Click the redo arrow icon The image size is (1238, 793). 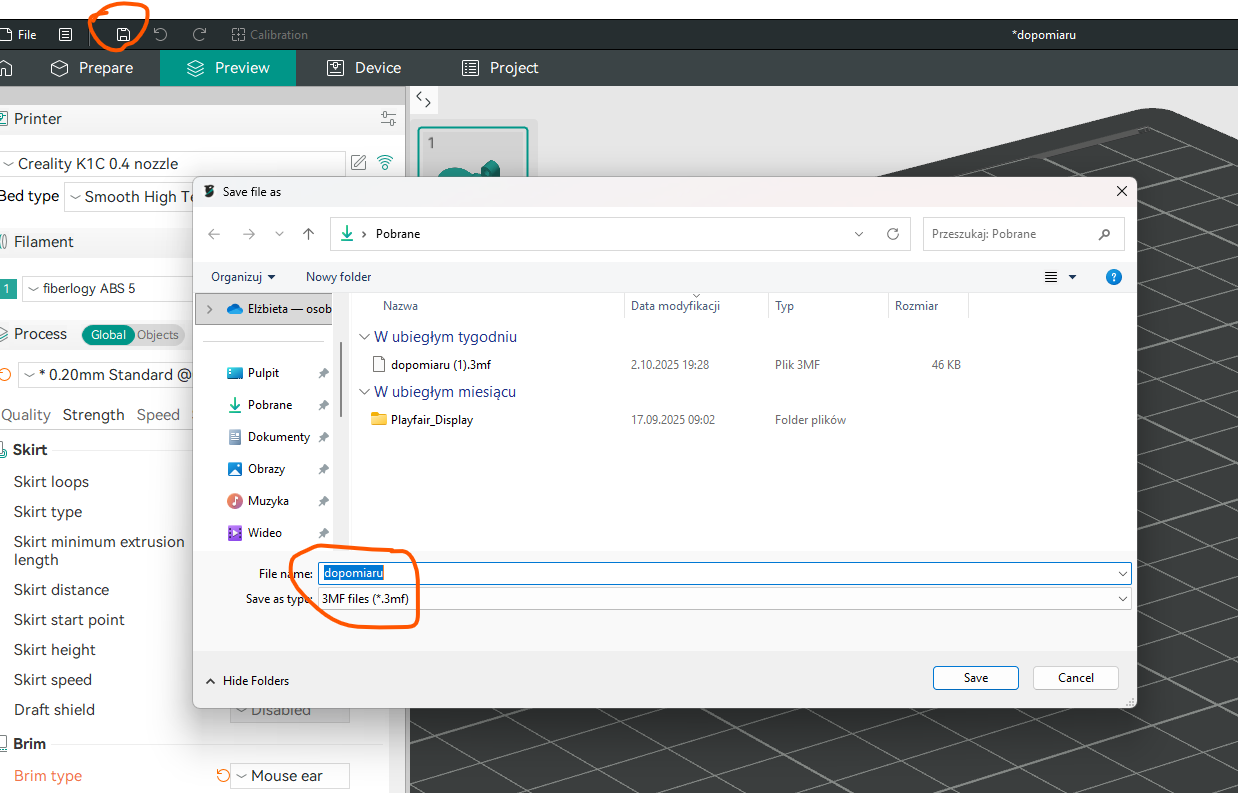coord(199,34)
